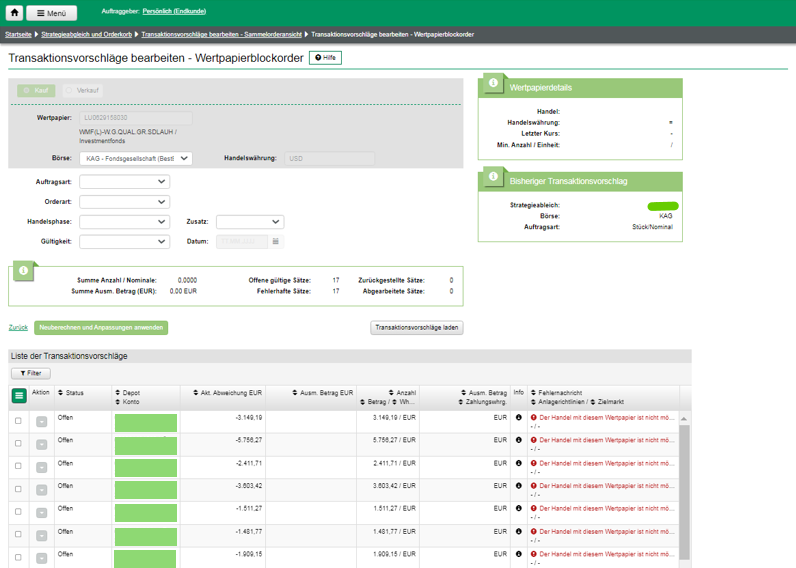Open the Orderart dropdown
The width and height of the screenshot is (796, 568).
pyautogui.click(x=124, y=202)
